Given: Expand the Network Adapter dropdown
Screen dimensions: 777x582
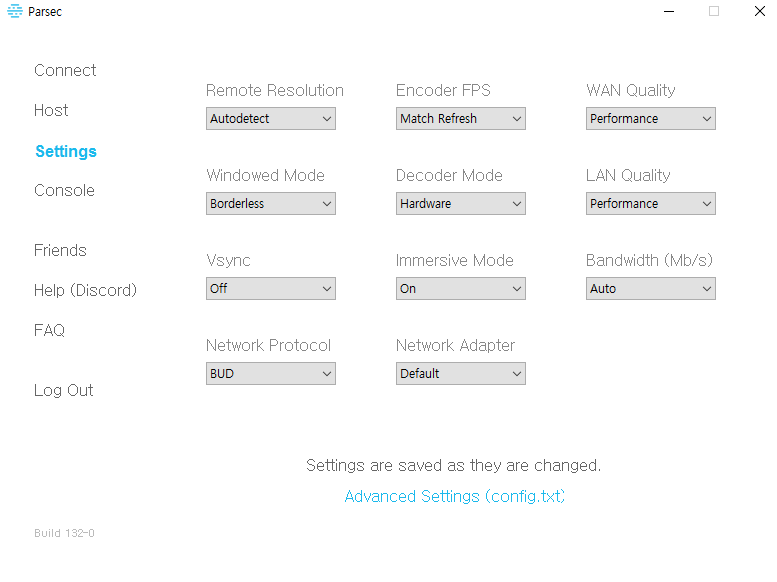Looking at the screenshot, I should 460,373.
